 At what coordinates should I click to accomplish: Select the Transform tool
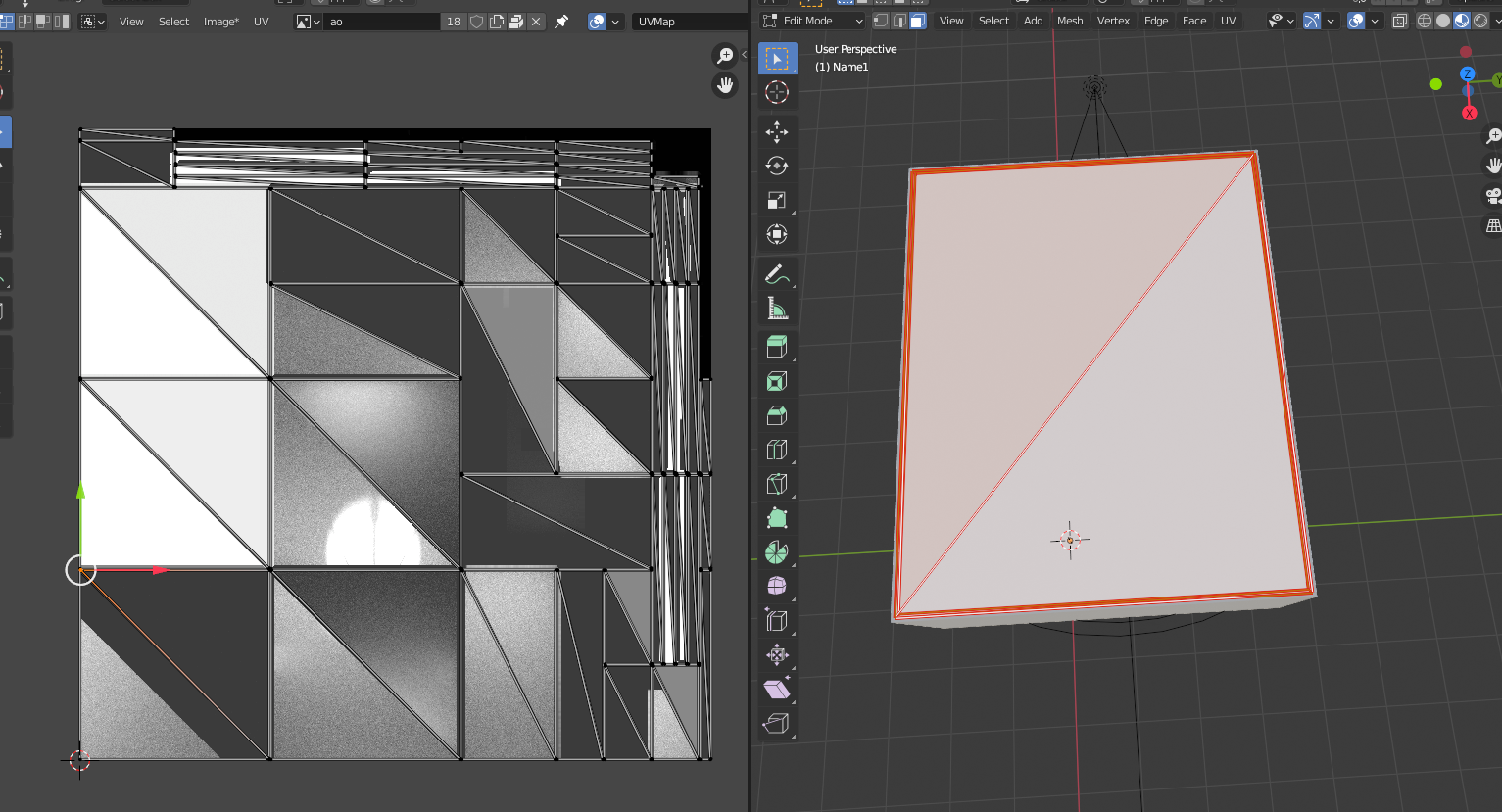777,234
